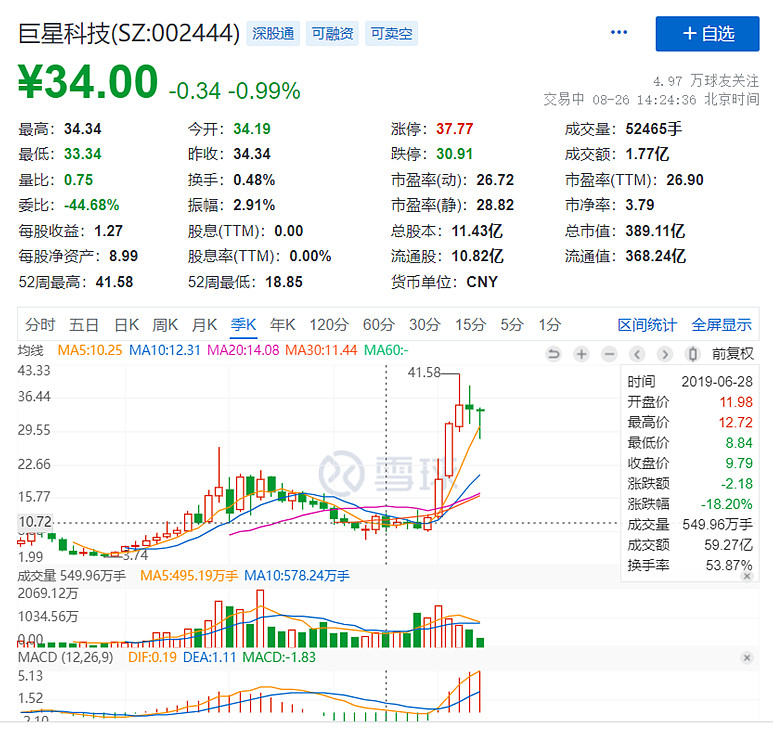Screen dimensions: 773x736
Task: Switch to the 分时 intraday tab
Action: [40, 324]
